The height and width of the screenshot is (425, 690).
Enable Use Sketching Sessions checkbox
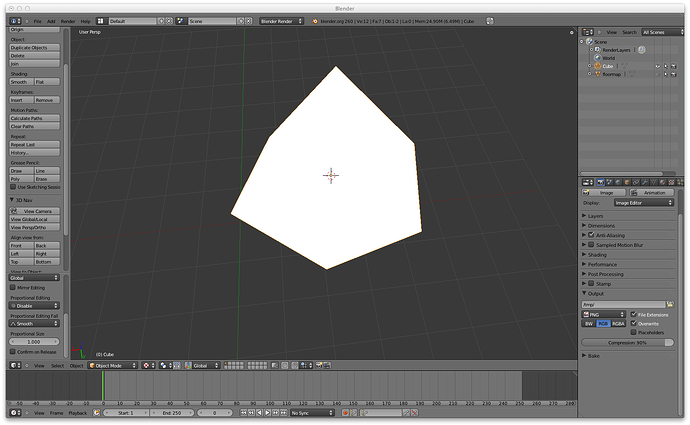[x=13, y=187]
